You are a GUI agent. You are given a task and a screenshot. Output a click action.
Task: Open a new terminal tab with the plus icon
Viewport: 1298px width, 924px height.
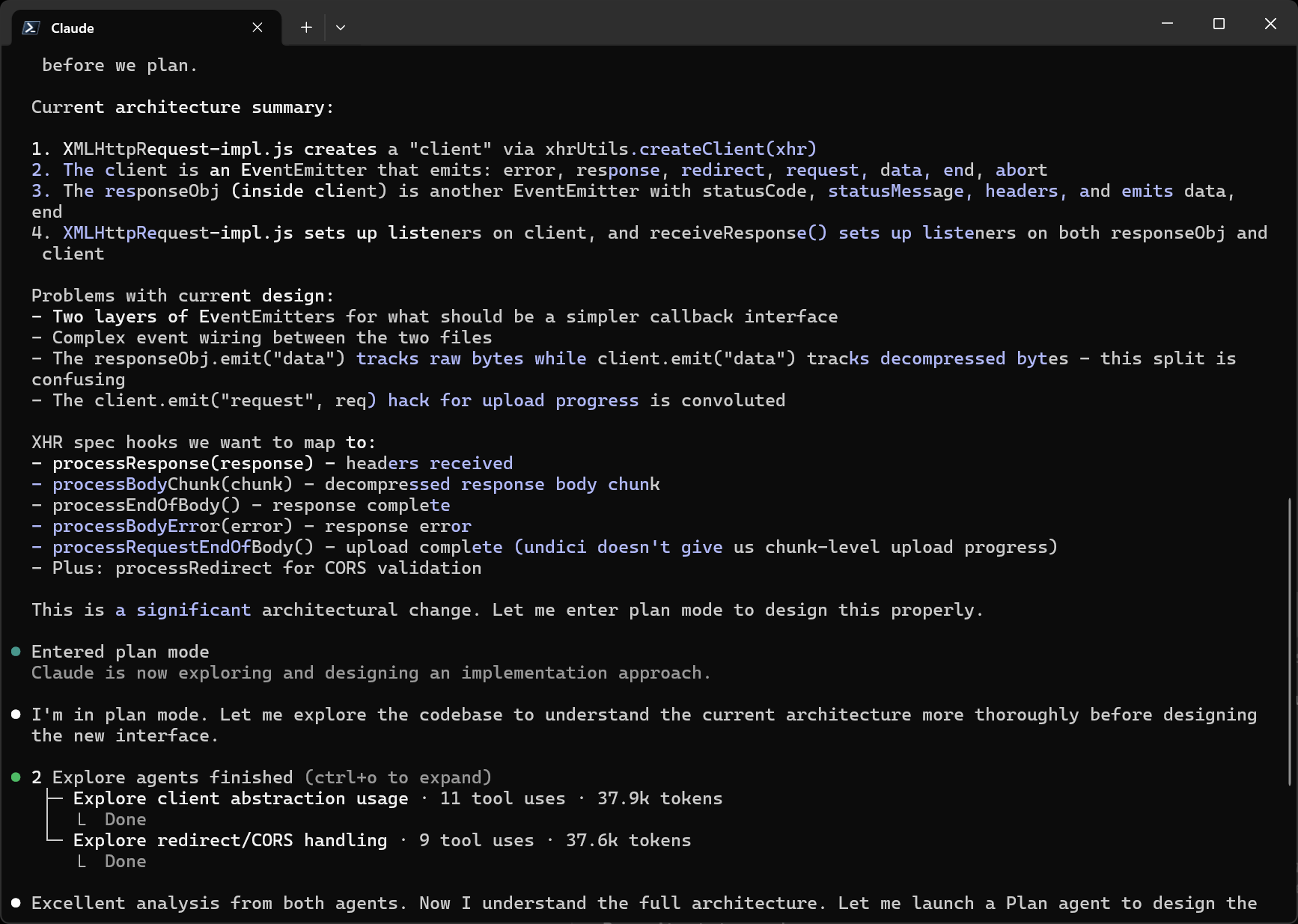[x=306, y=27]
